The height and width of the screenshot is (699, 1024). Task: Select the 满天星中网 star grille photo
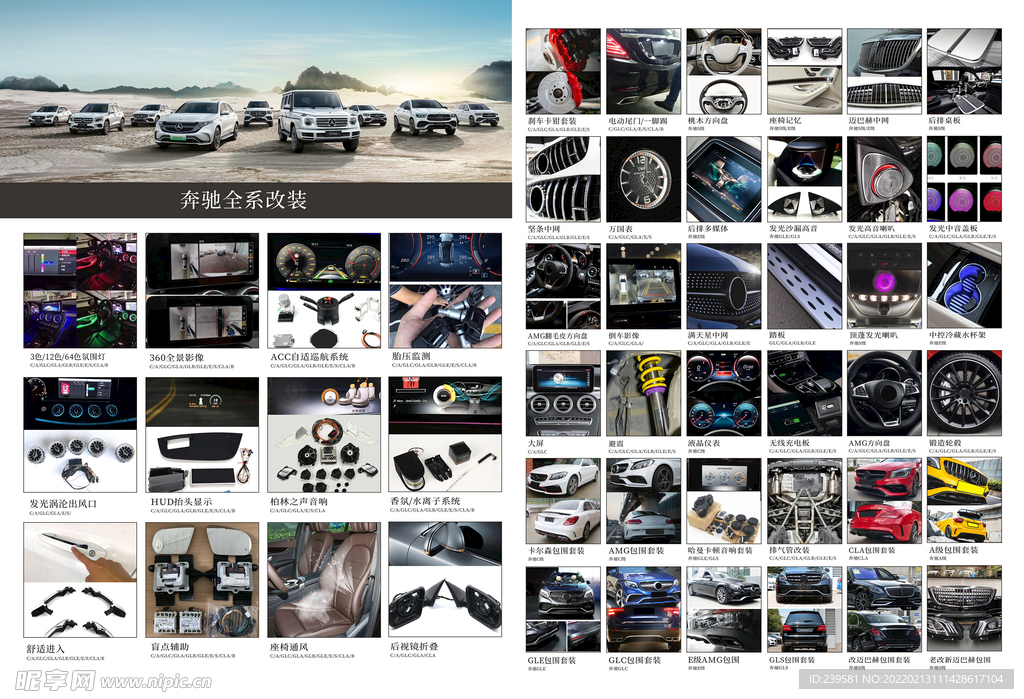pos(724,286)
